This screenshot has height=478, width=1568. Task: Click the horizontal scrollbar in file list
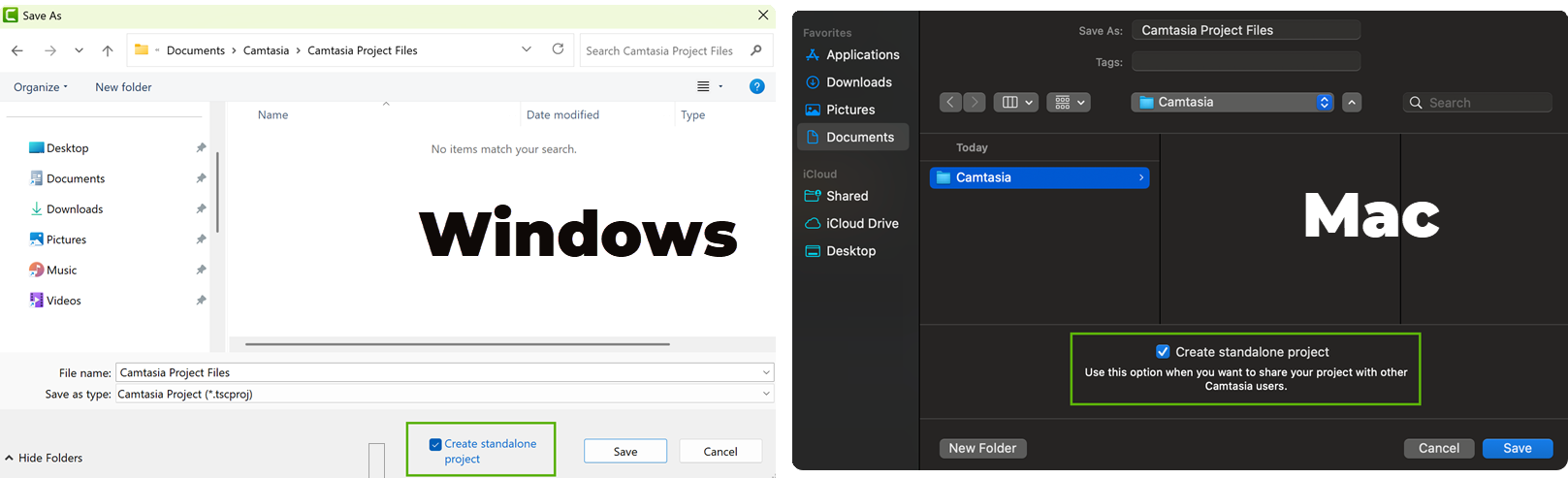coord(458,344)
